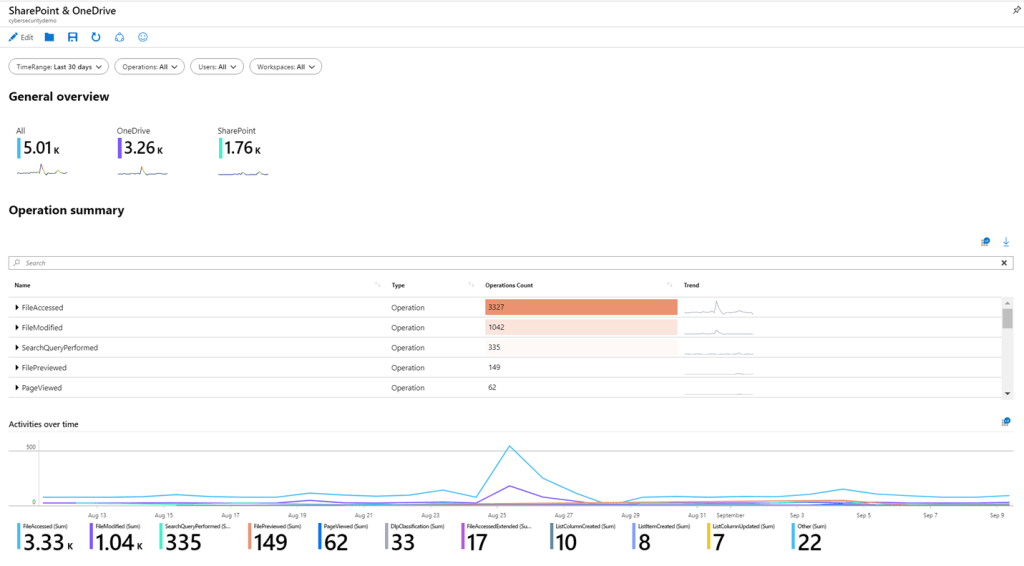Viewport: 1024px width, 566px height.
Task: Expand the SearchQueryPerformed row
Action: tap(18, 348)
